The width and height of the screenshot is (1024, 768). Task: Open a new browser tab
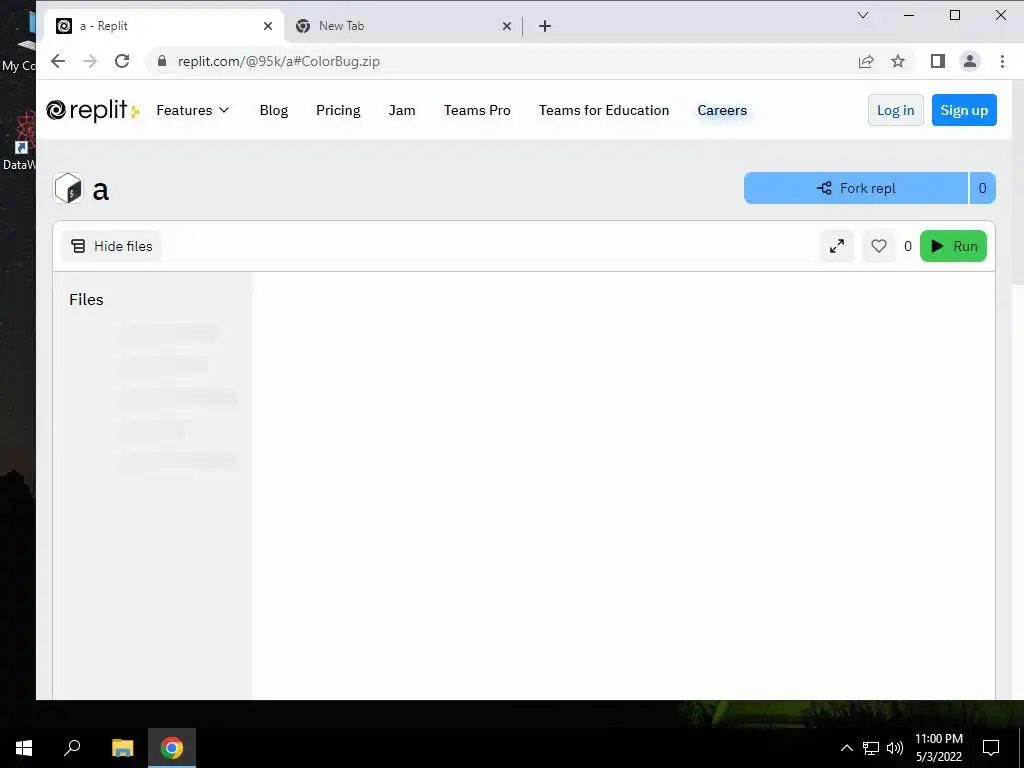pyautogui.click(x=545, y=26)
